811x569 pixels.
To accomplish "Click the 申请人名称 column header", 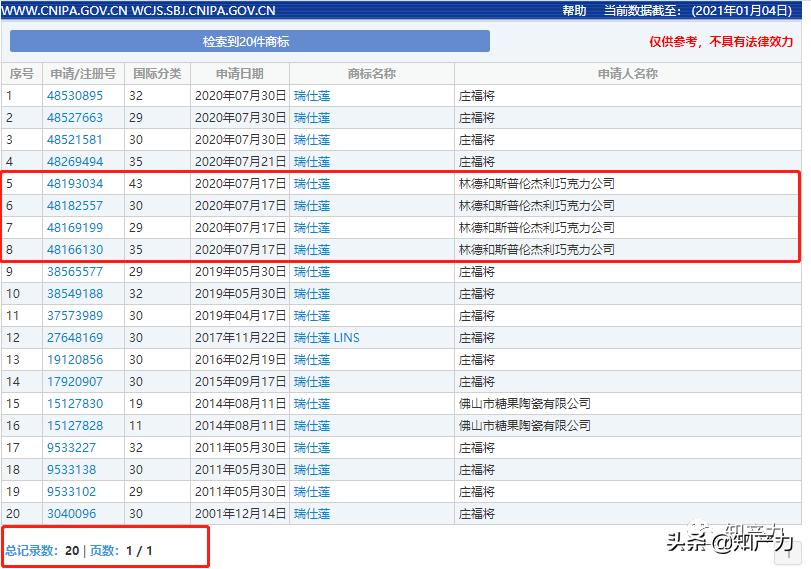I will coord(628,73).
